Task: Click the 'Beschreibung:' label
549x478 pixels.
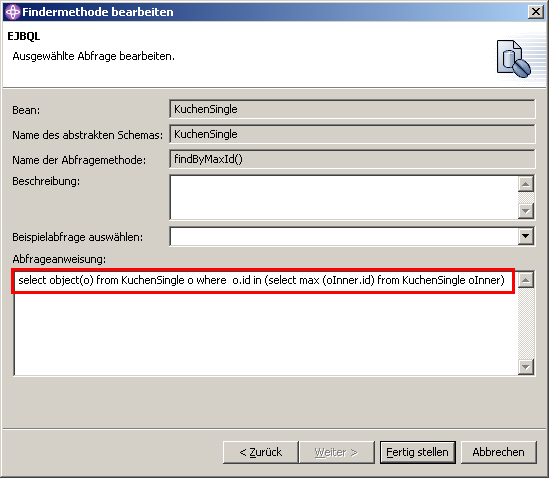Action: click(46, 181)
